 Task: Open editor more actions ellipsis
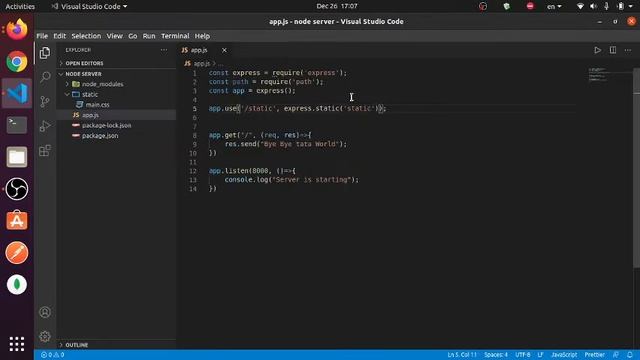pos(628,50)
